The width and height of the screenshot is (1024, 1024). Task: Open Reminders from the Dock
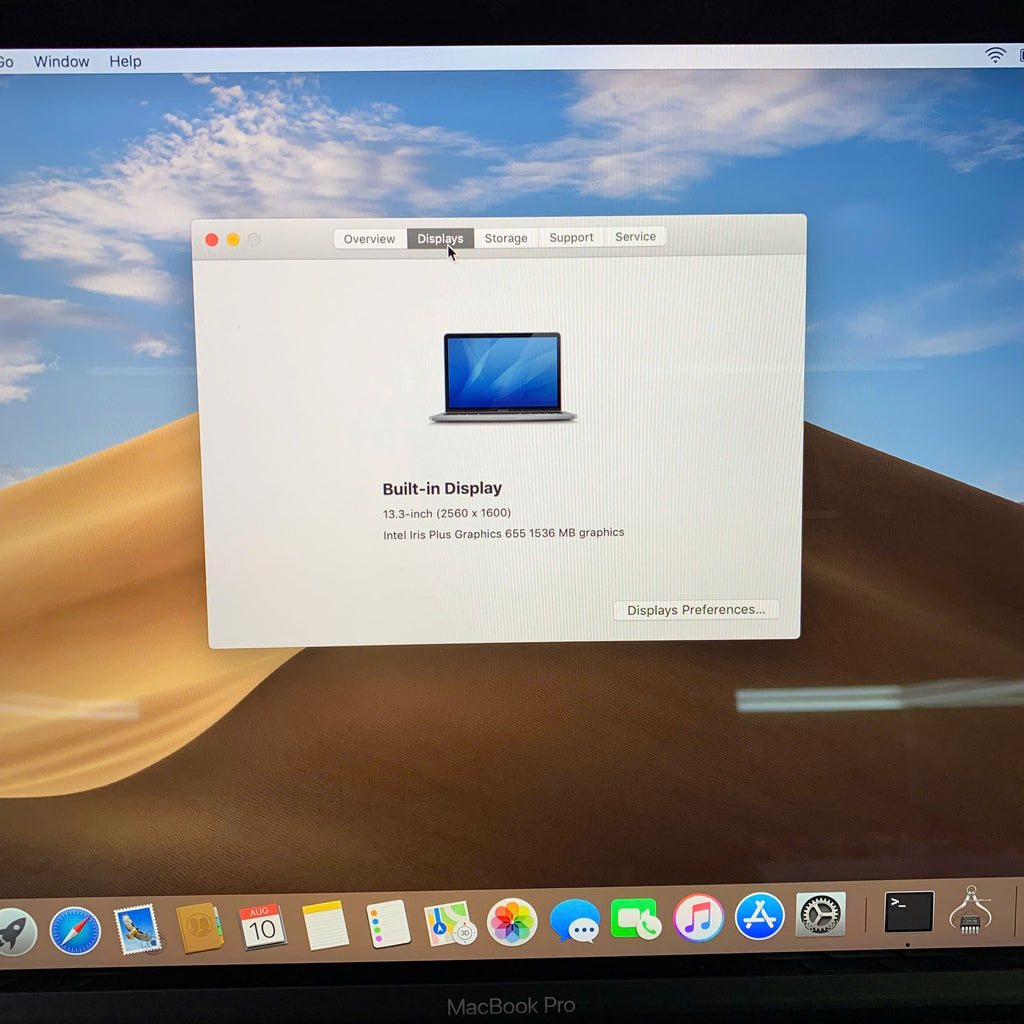[387, 924]
